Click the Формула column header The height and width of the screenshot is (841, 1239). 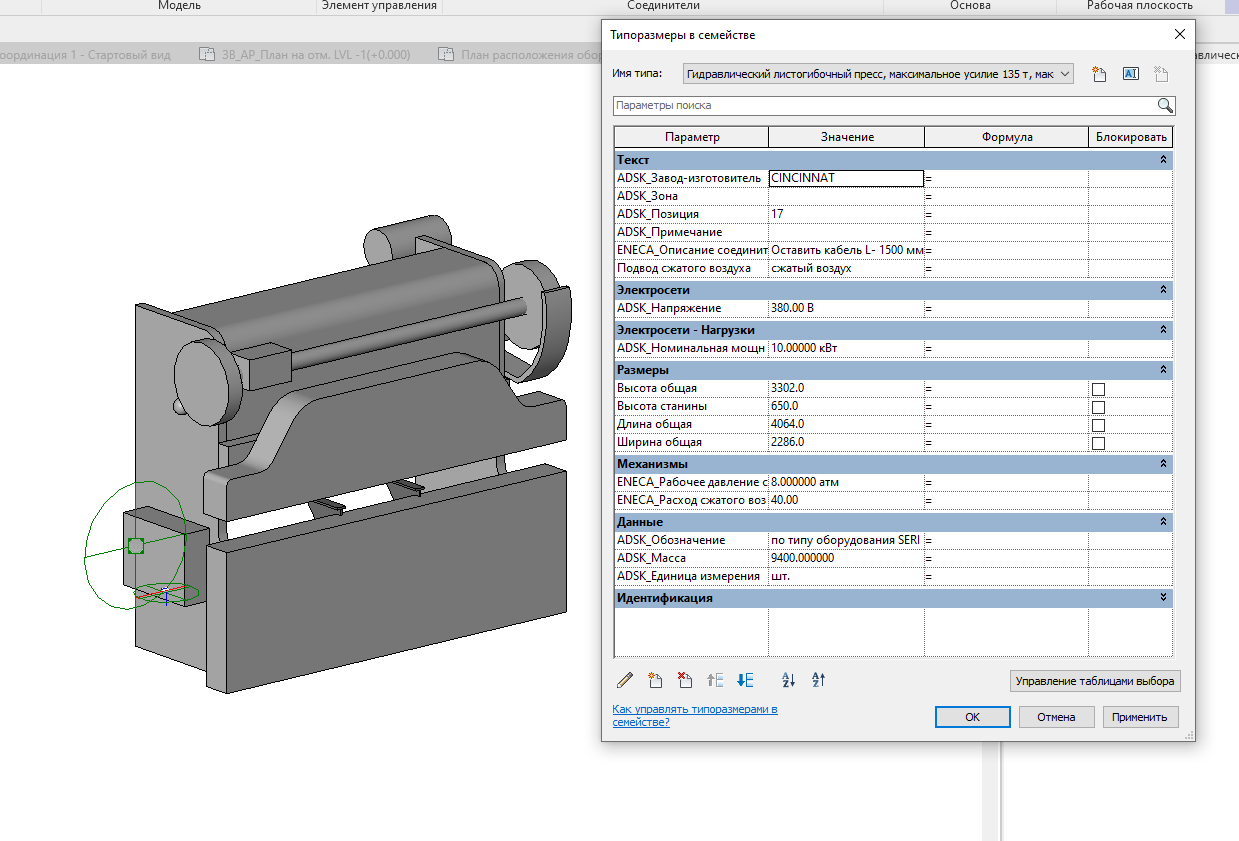point(1007,137)
